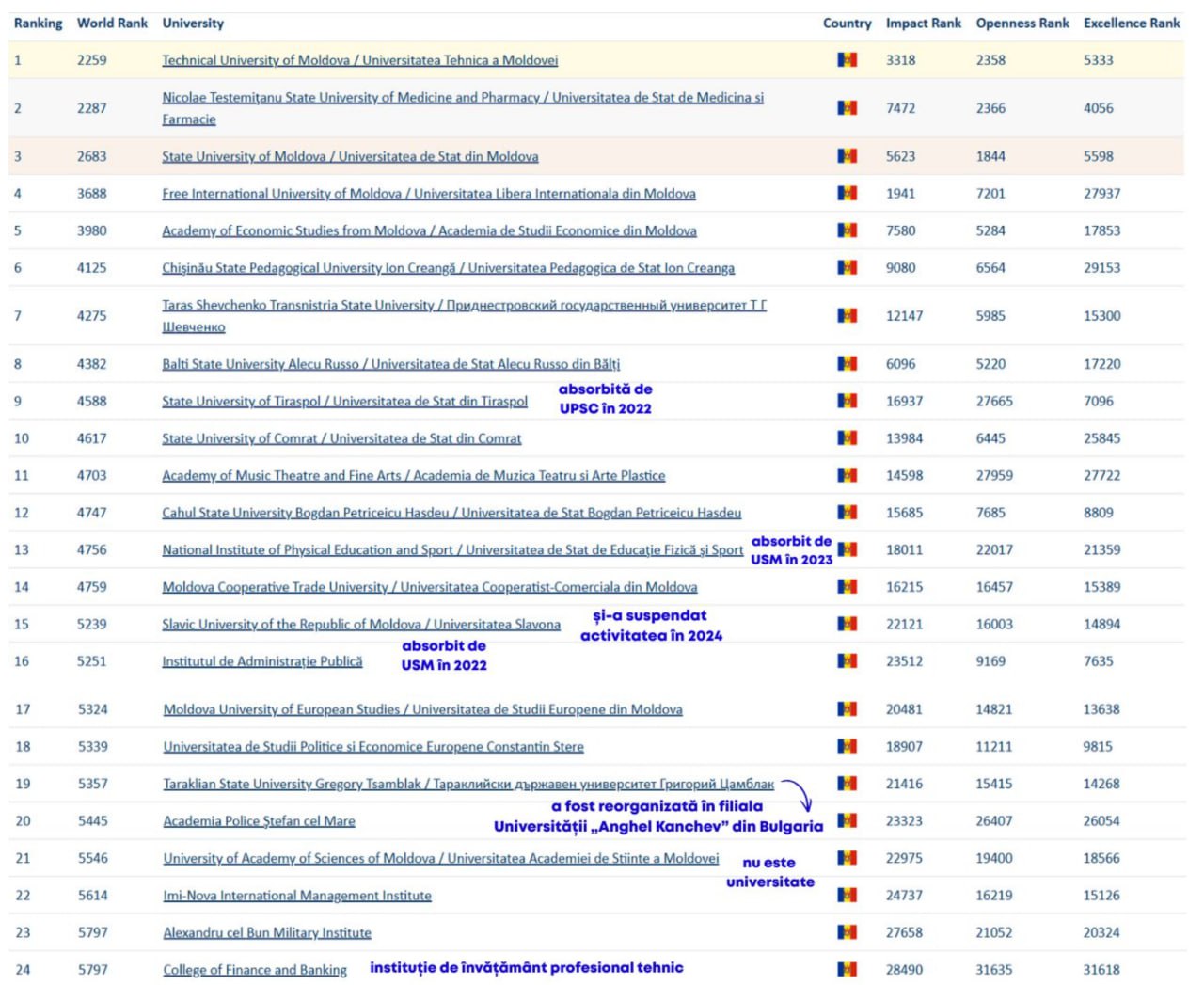
Task: Open Technical University of Moldova link
Action: click(359, 60)
